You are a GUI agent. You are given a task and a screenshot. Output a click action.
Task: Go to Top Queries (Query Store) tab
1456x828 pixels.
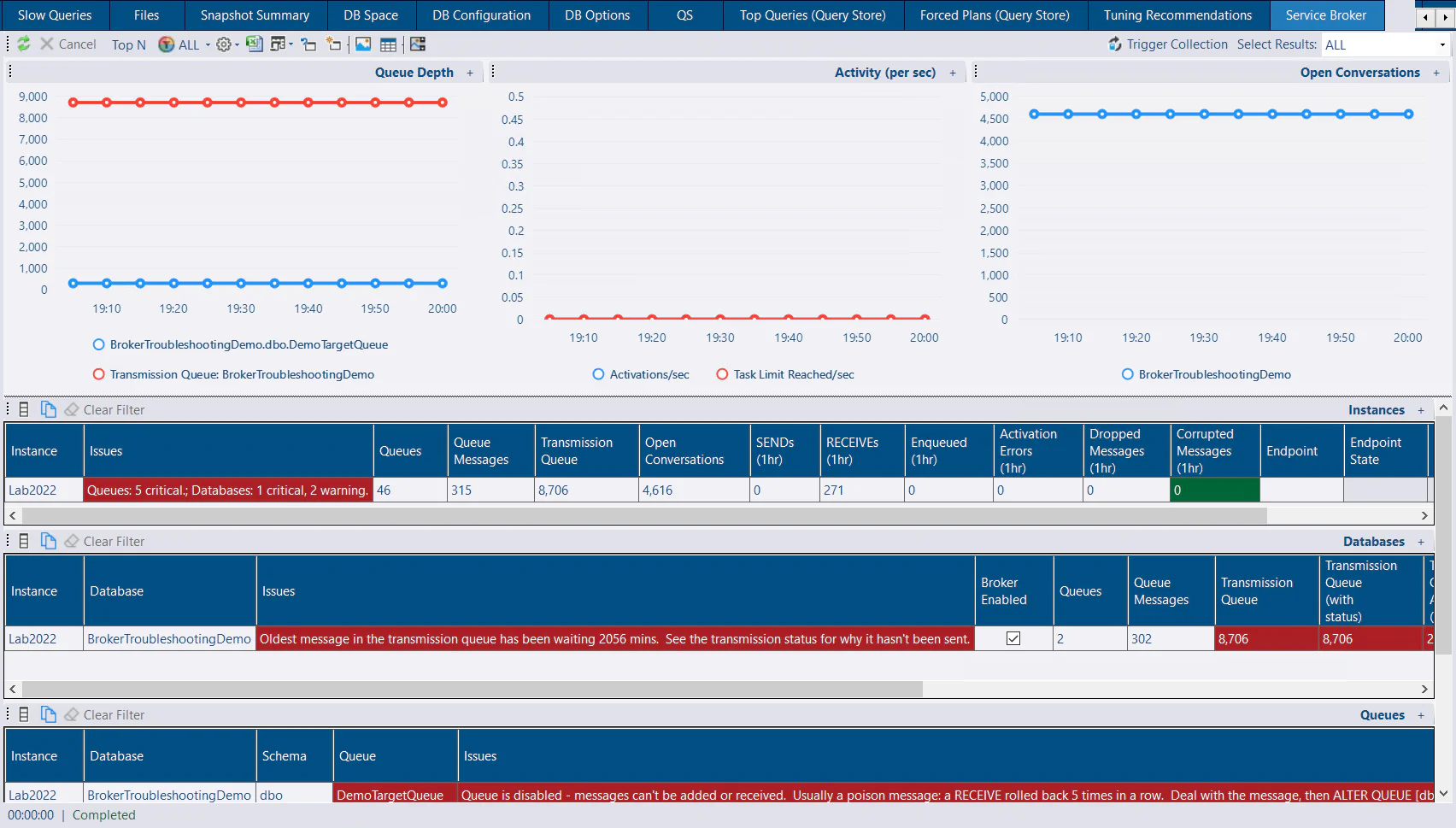(813, 15)
